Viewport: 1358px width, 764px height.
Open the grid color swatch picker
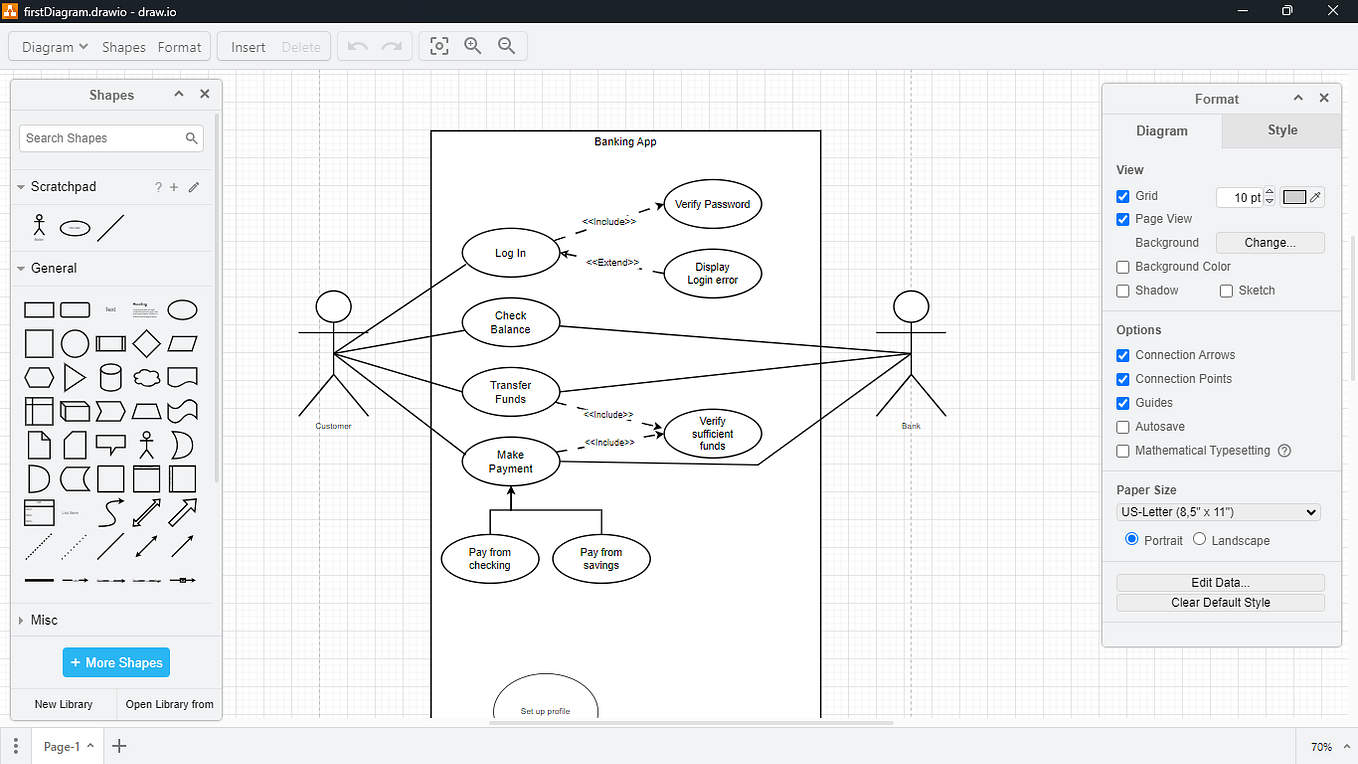tap(1295, 197)
